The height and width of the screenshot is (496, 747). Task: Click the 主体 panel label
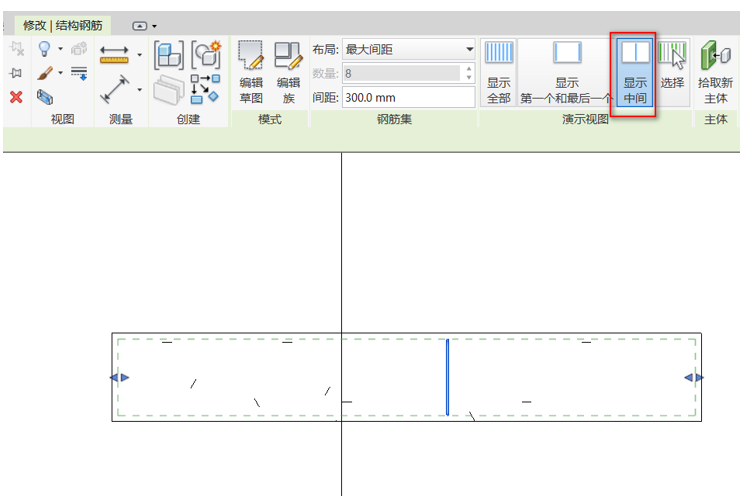(716, 119)
